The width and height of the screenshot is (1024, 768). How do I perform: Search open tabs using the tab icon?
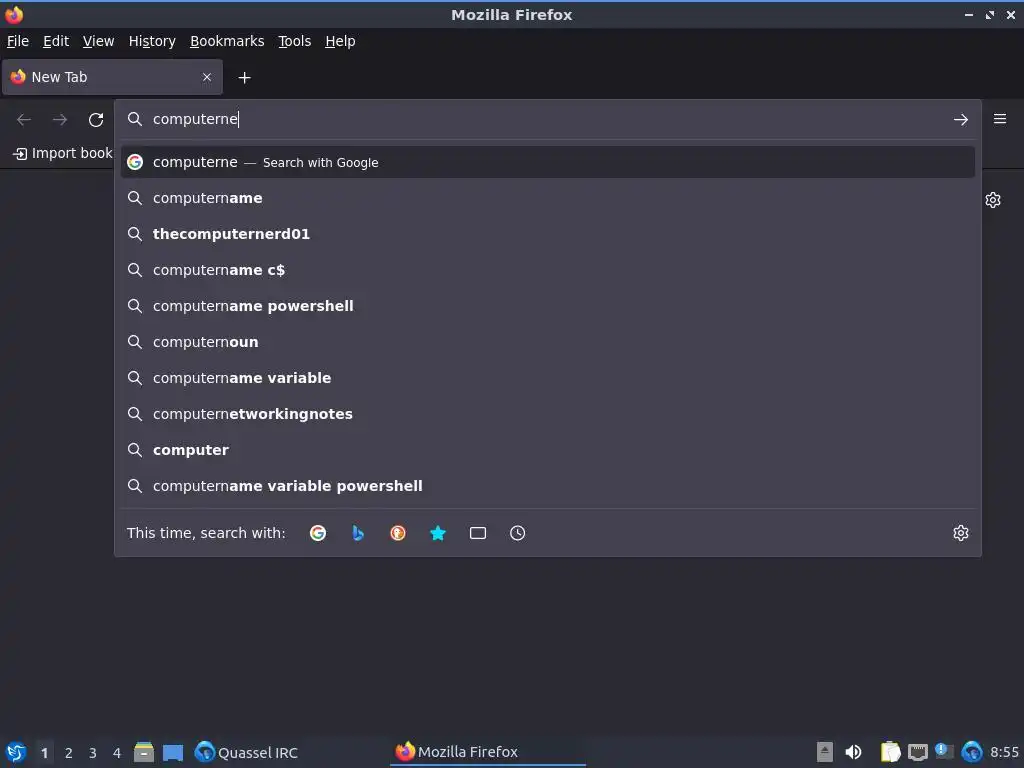477,533
